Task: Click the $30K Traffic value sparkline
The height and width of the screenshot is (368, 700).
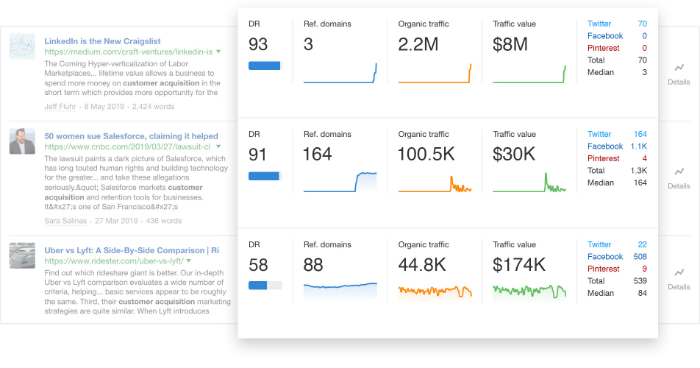Action: [x=529, y=182]
